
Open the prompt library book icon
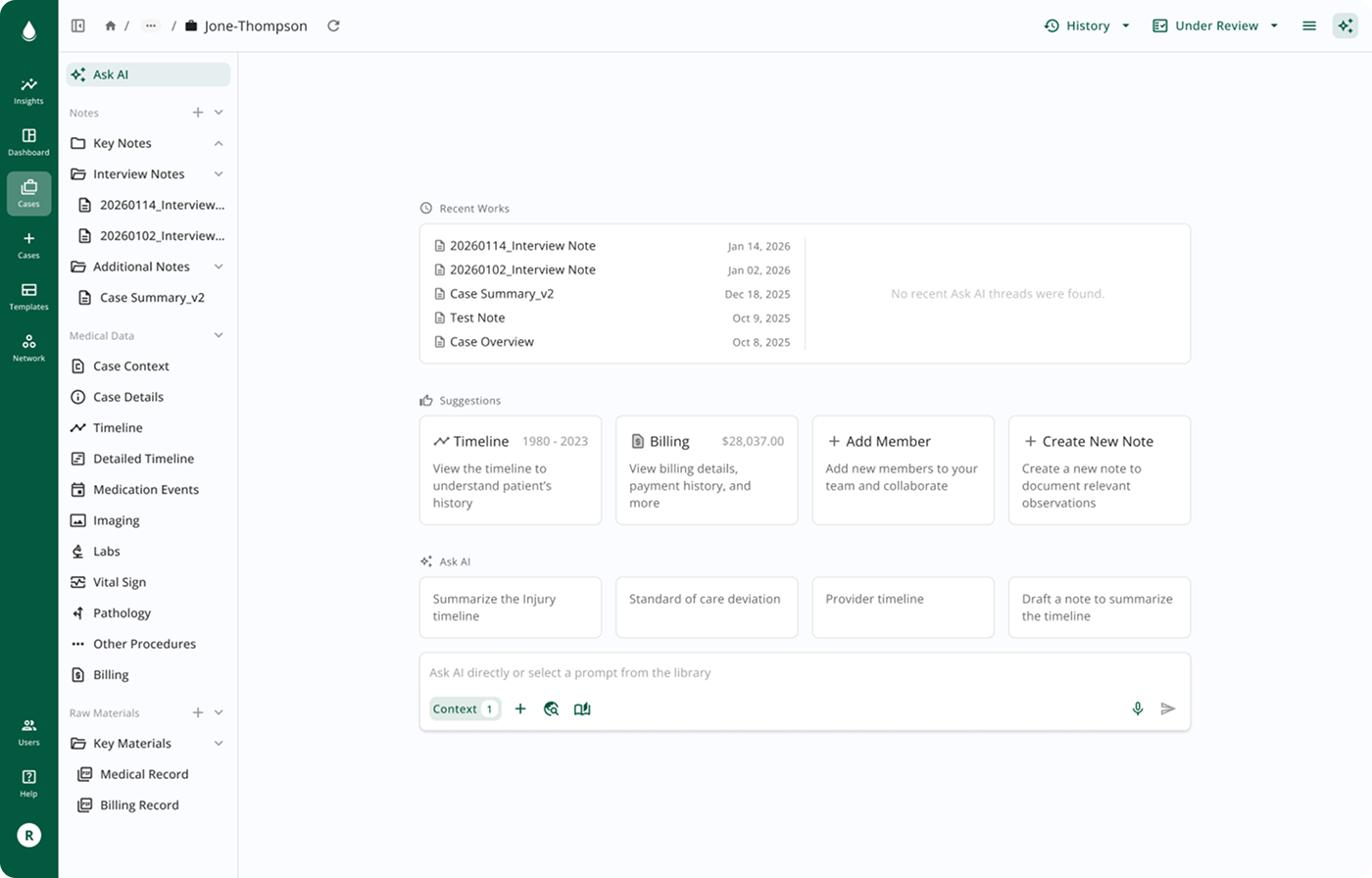click(x=582, y=708)
